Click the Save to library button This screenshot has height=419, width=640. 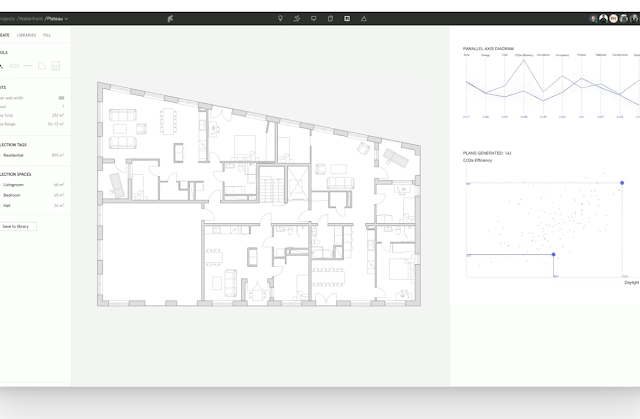pyautogui.click(x=16, y=227)
